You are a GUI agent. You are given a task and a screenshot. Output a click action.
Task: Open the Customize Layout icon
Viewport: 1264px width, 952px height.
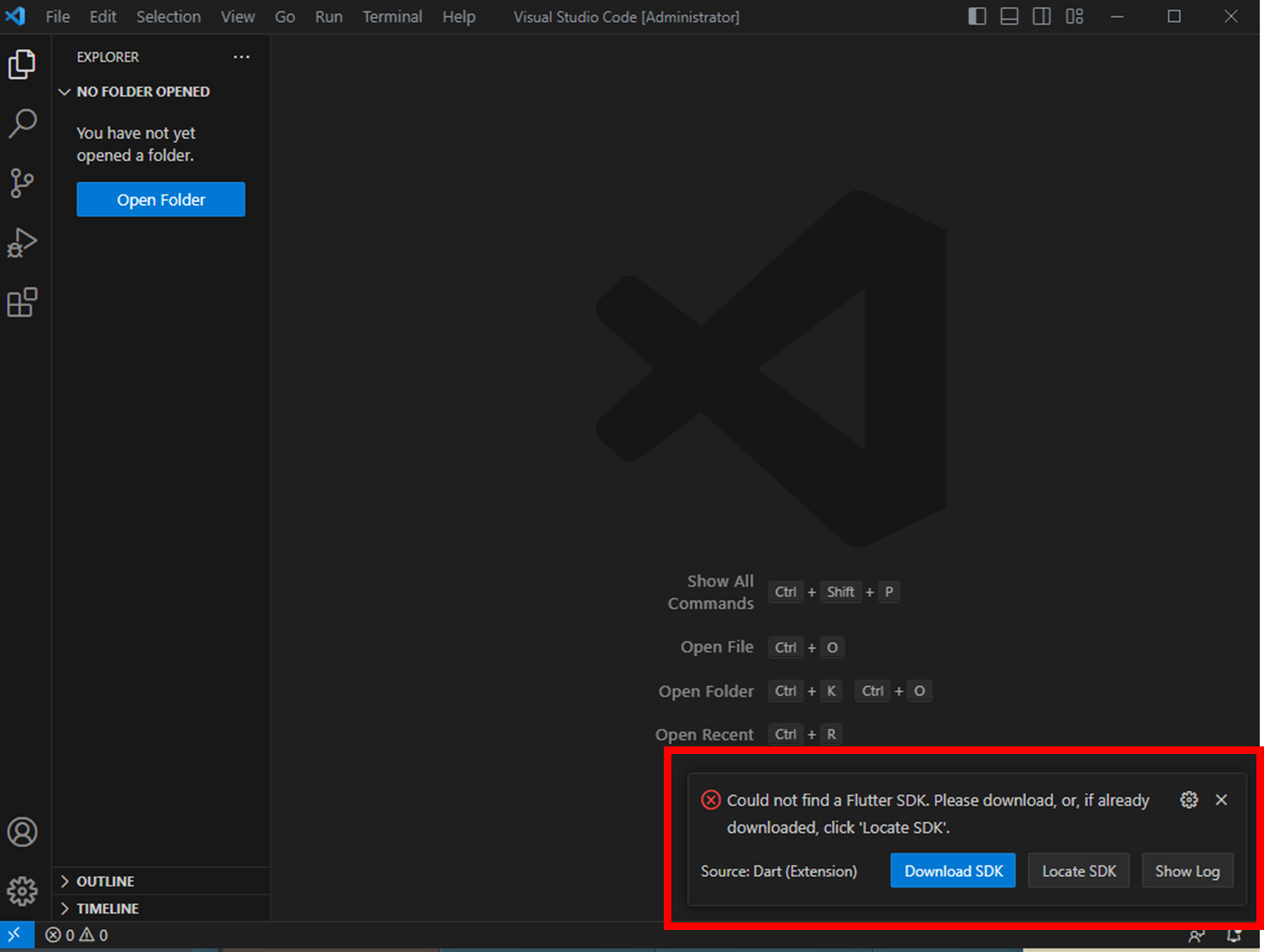click(x=1074, y=16)
